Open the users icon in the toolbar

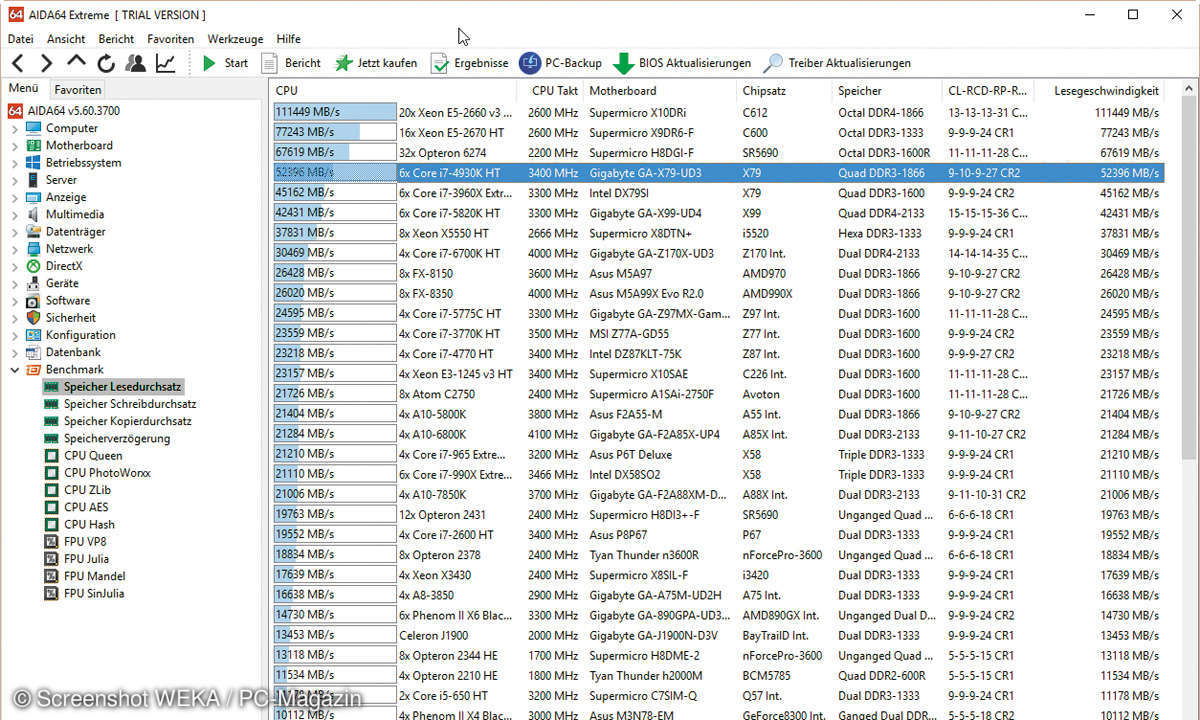tap(136, 63)
